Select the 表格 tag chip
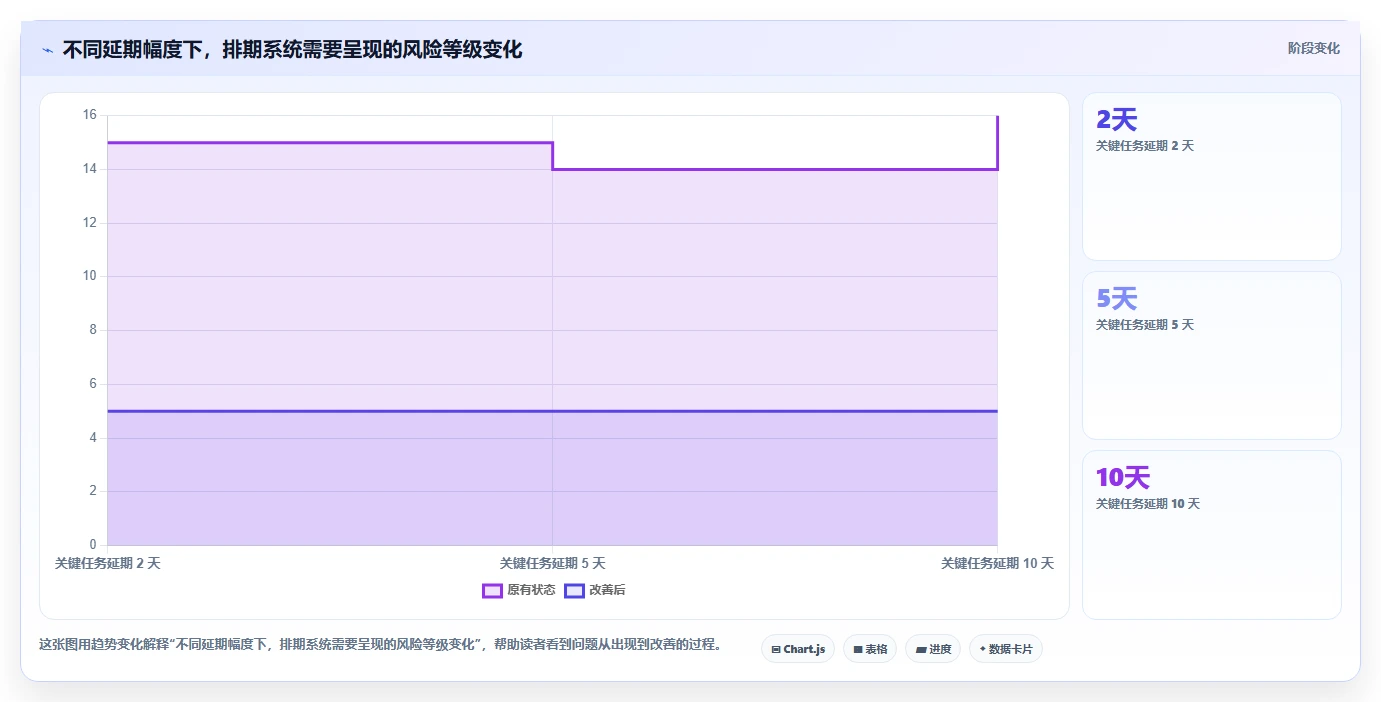Viewport: 1381px width, 702px height. pyautogui.click(x=870, y=649)
